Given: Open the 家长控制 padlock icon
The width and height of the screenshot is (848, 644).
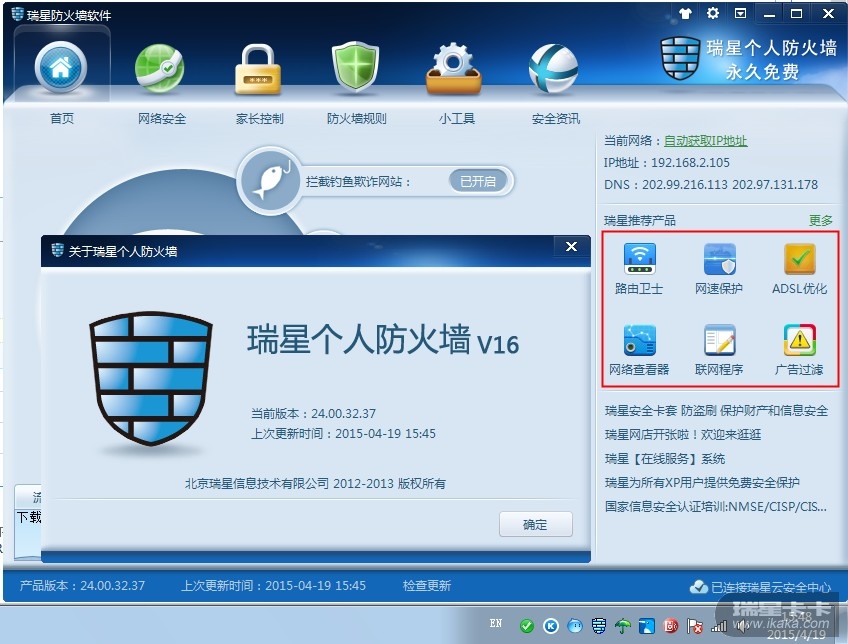Looking at the screenshot, I should pyautogui.click(x=258, y=70).
